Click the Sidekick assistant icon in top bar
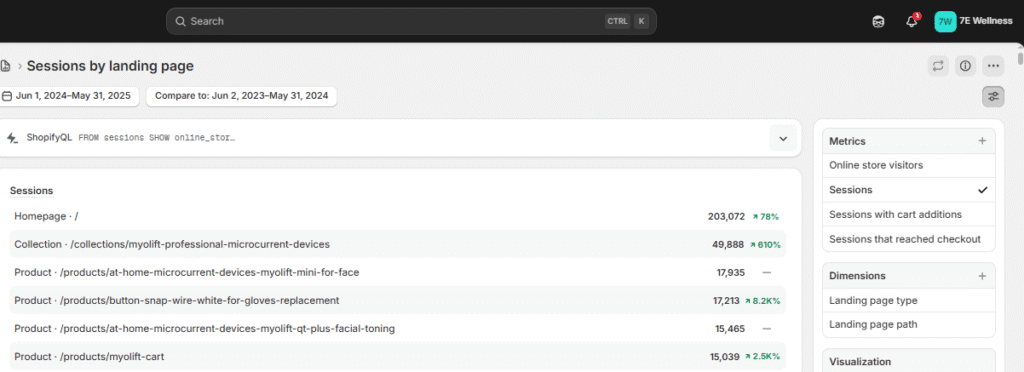Screen dimensions: 1024x372 pyautogui.click(x=878, y=21)
